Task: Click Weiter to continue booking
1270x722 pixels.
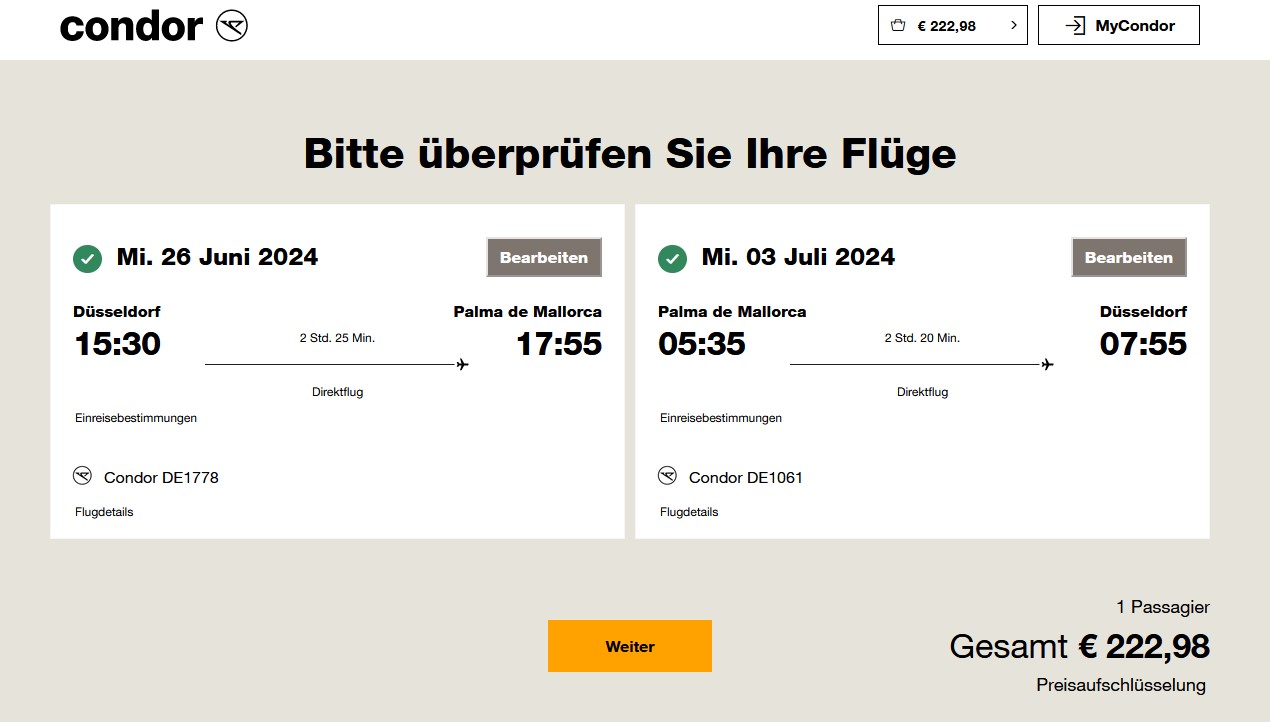Action: click(629, 645)
